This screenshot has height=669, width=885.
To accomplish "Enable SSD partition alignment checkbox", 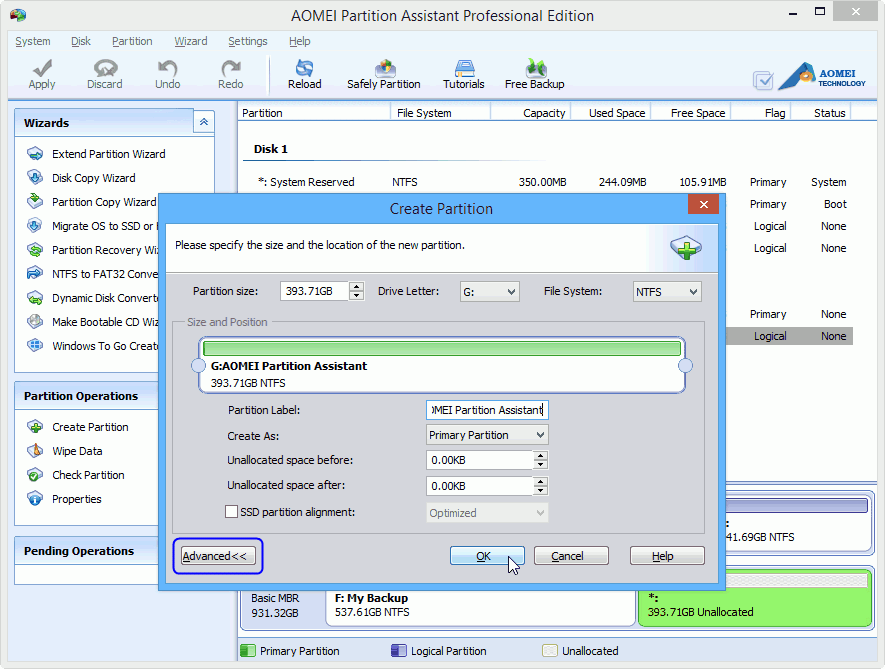I will pyautogui.click(x=231, y=512).
